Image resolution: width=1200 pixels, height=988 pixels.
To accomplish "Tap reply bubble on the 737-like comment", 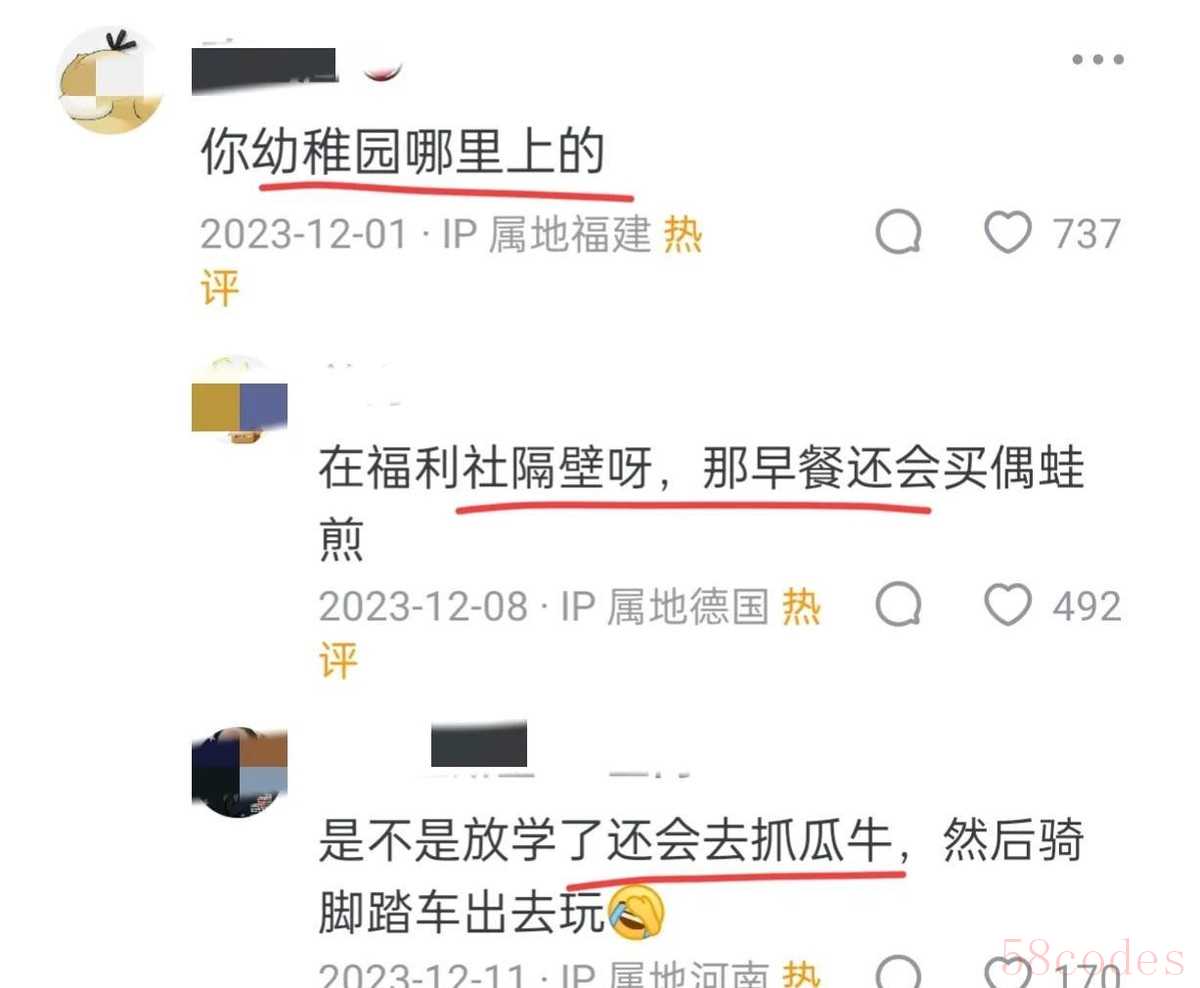I will (899, 234).
